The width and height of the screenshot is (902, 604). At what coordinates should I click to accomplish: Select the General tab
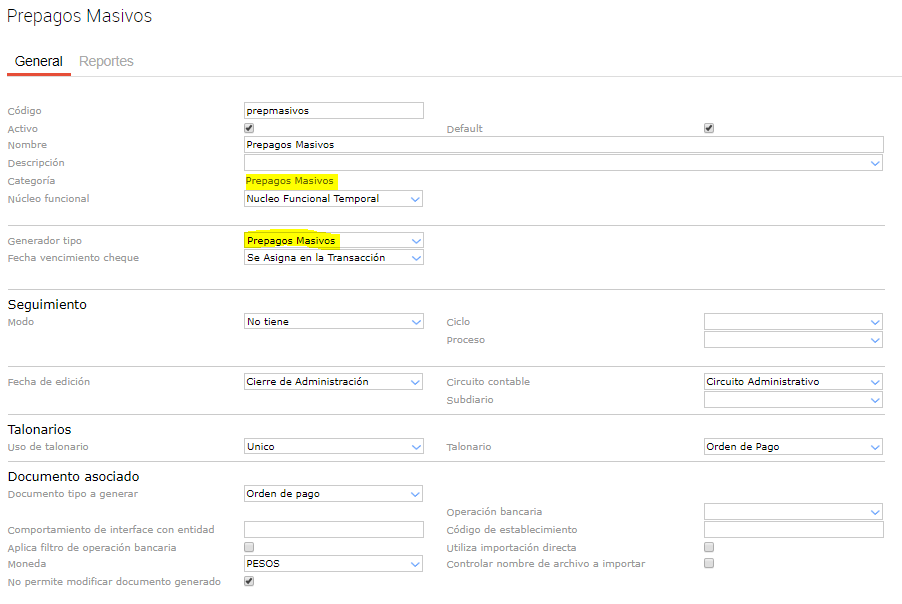pyautogui.click(x=39, y=61)
